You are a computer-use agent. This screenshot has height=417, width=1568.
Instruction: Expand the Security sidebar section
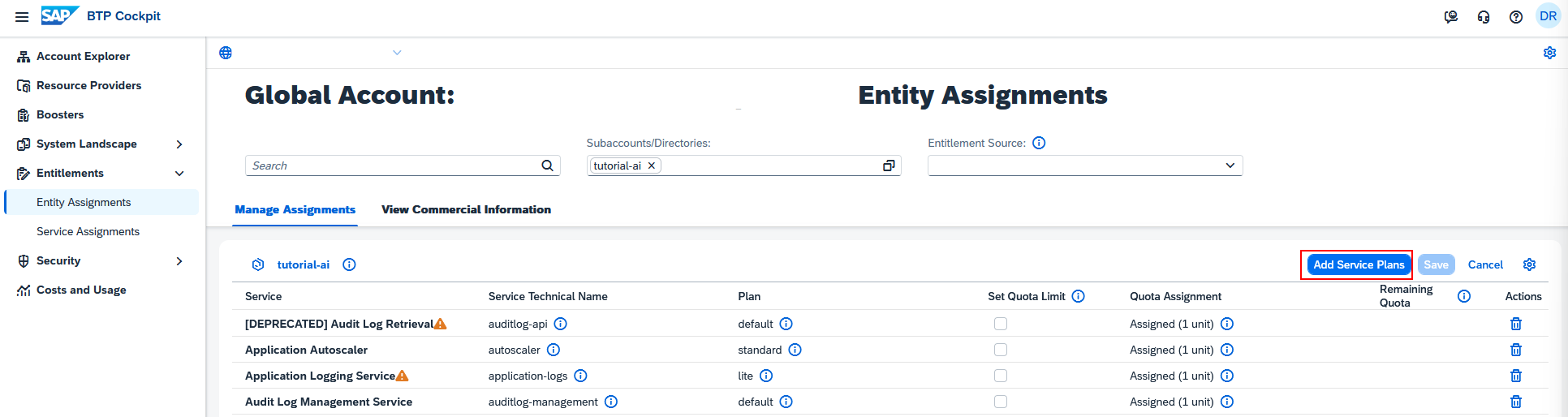[x=179, y=260]
